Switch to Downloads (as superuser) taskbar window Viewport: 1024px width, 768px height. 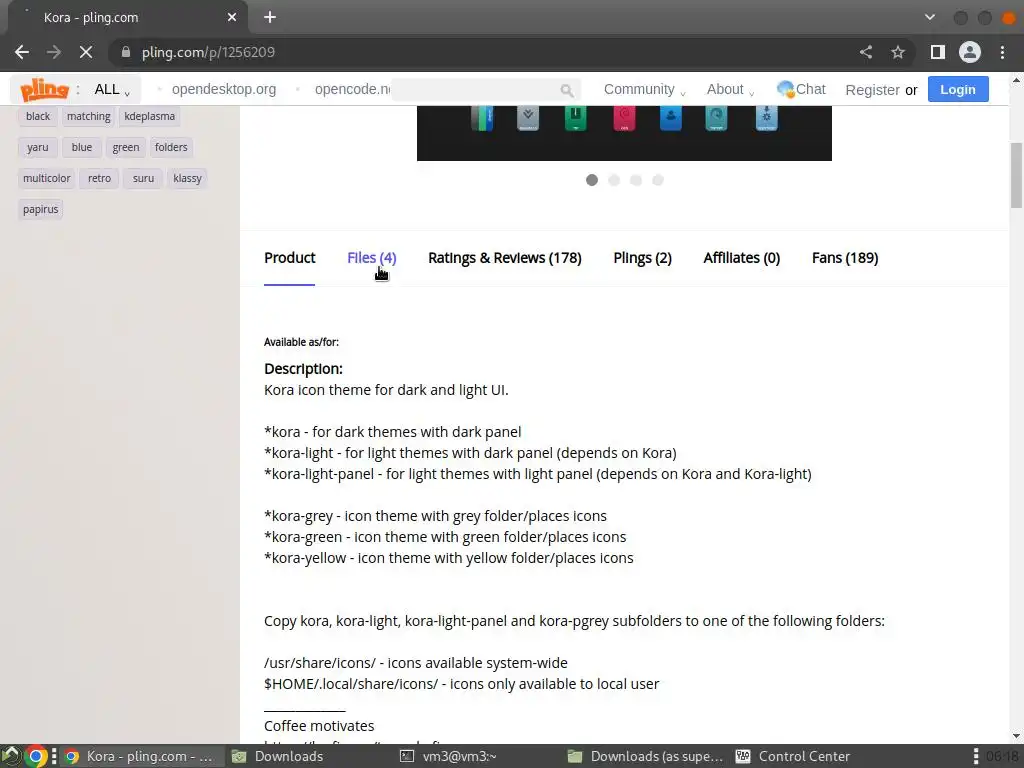645,756
